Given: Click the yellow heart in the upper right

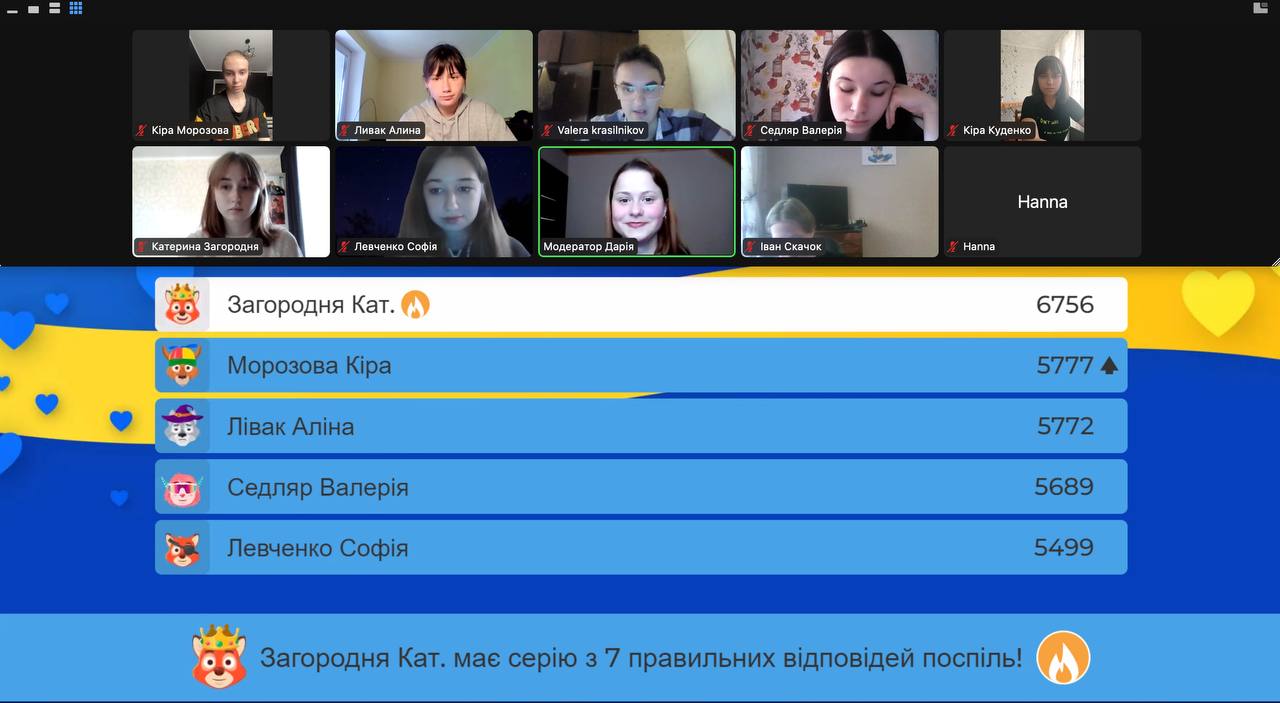Looking at the screenshot, I should [1217, 302].
